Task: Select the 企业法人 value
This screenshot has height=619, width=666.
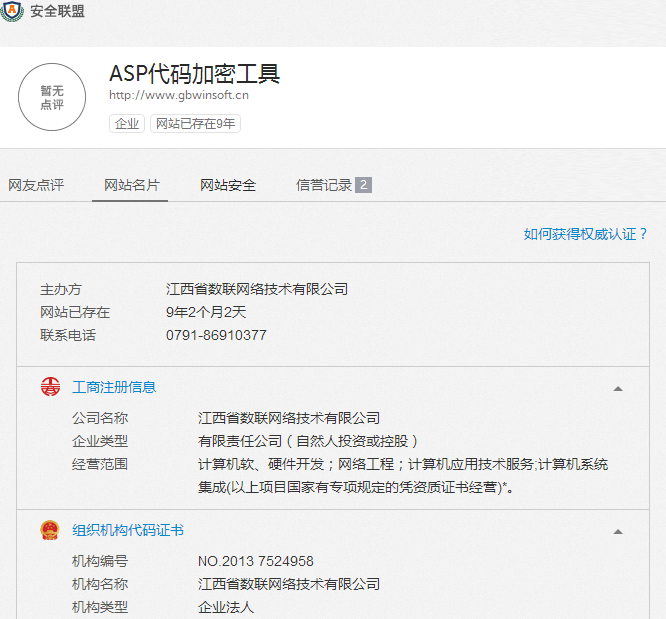Action: point(226,607)
